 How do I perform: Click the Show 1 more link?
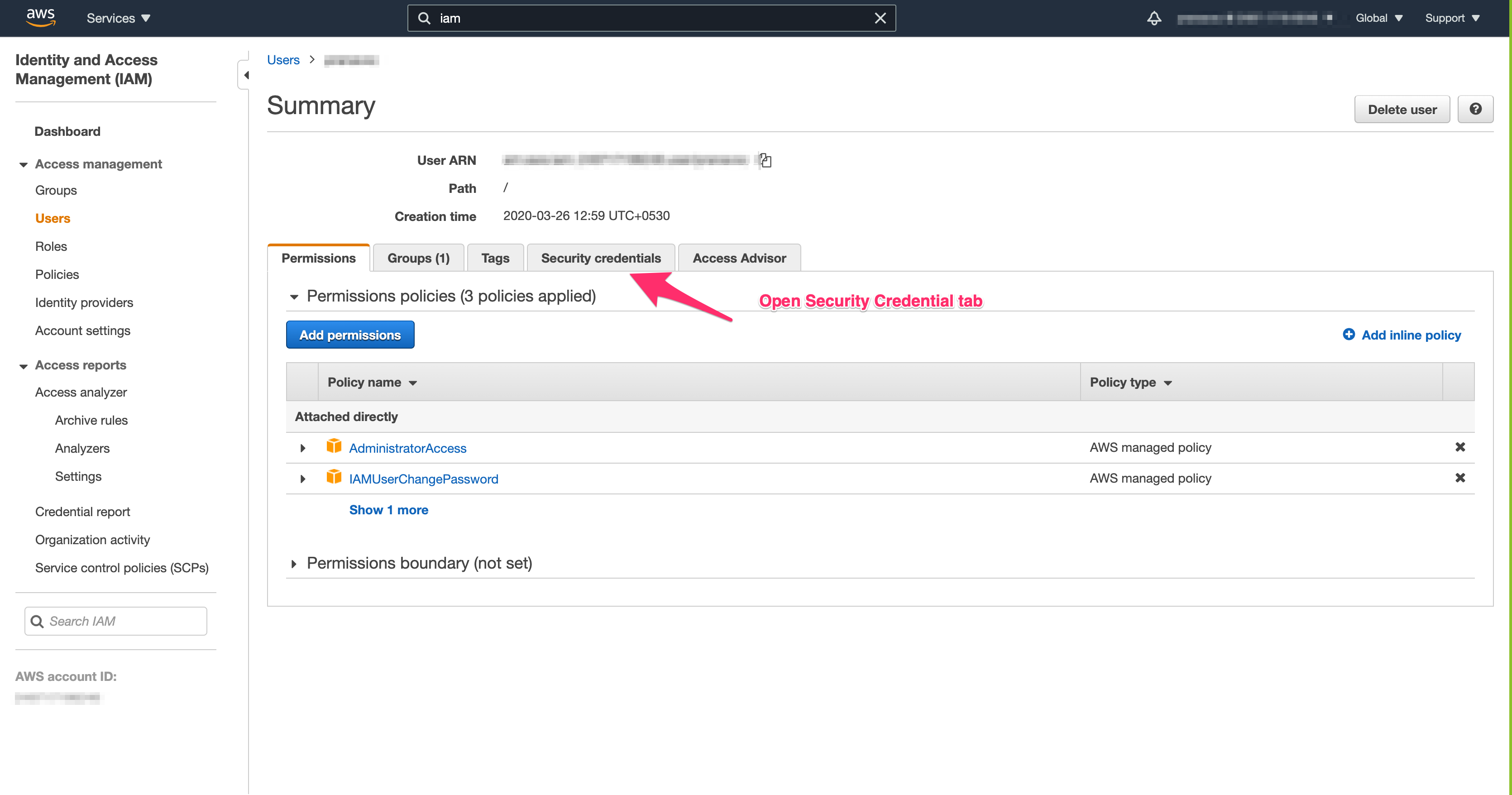tap(389, 510)
